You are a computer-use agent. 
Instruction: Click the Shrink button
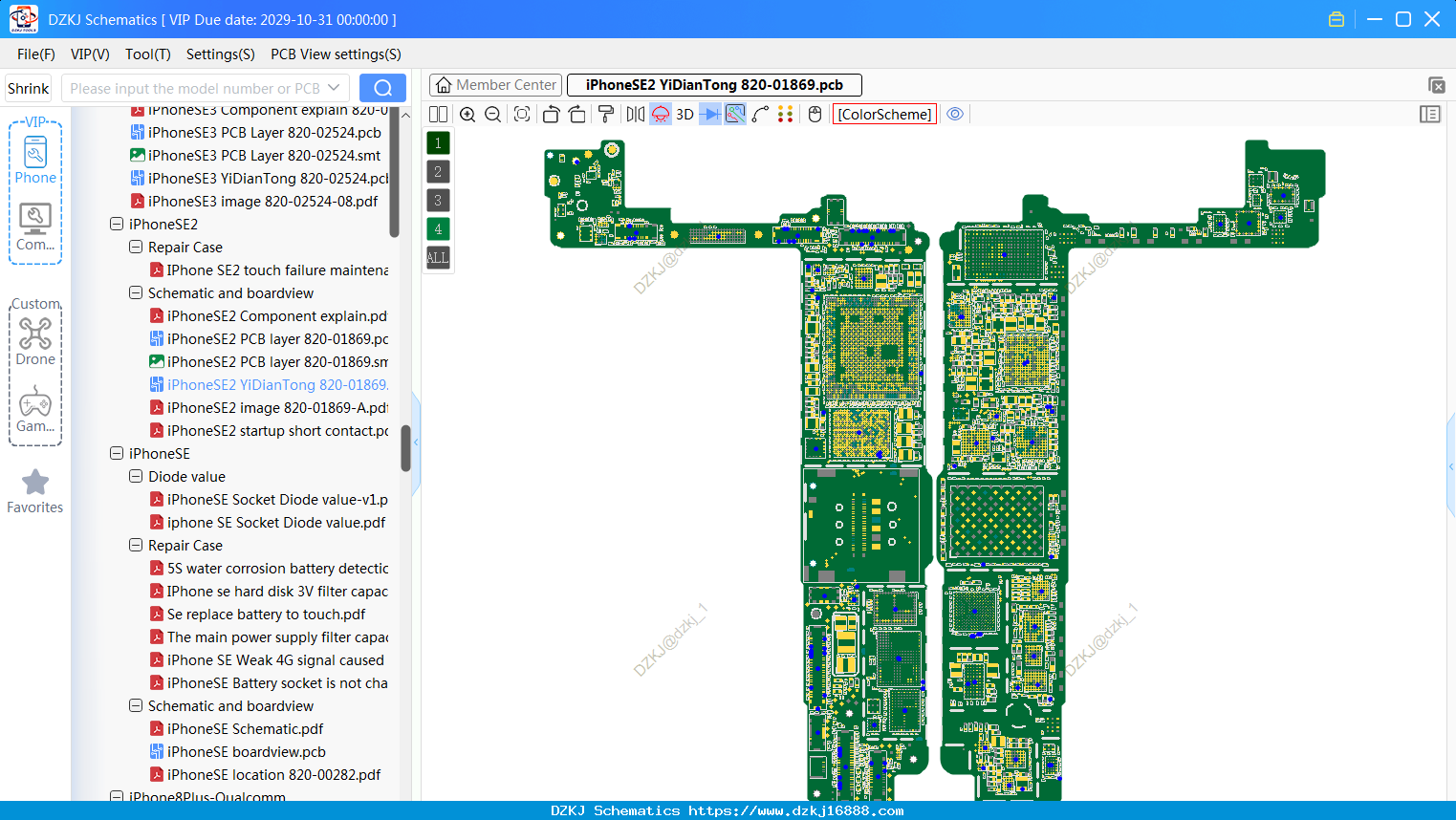(29, 88)
